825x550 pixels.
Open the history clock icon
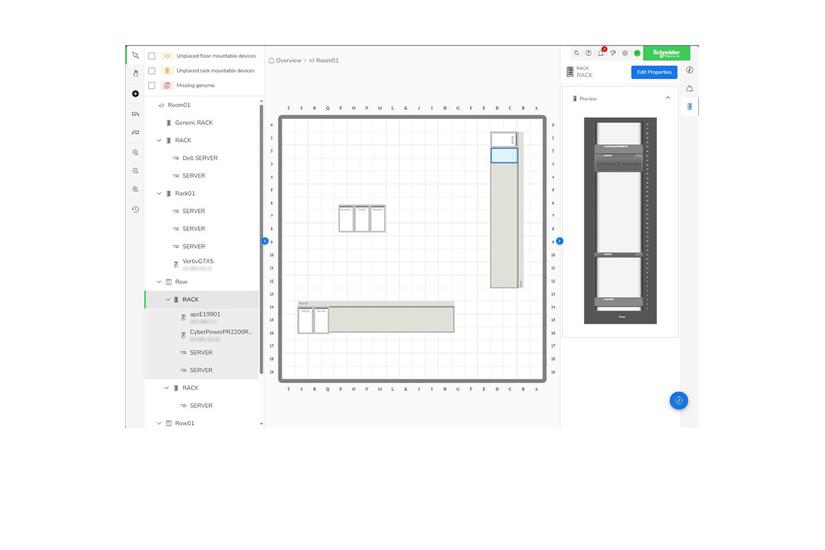tap(135, 209)
